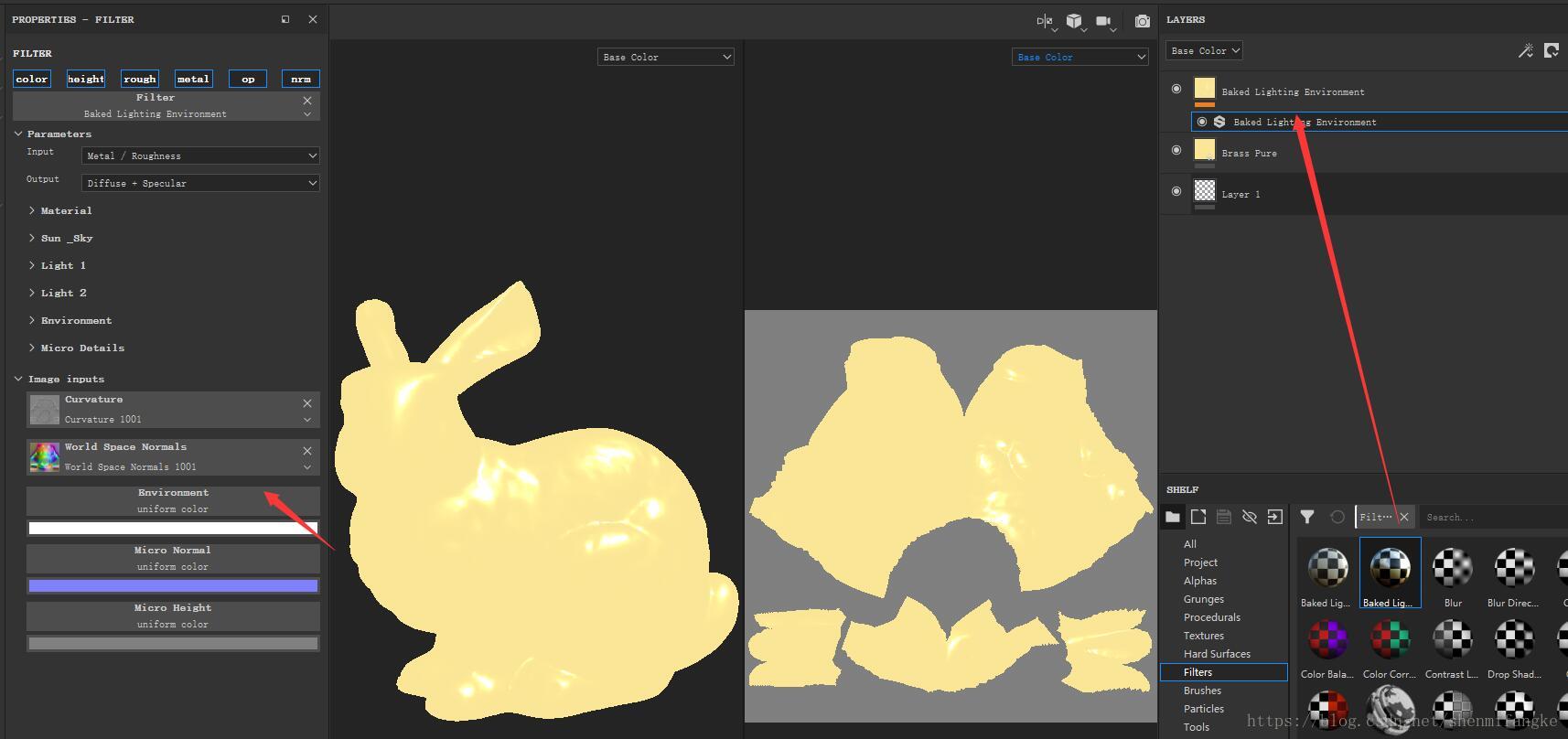Viewport: 1568px width, 739px height.
Task: Click the shelf list view icon
Action: pyautogui.click(x=1224, y=517)
